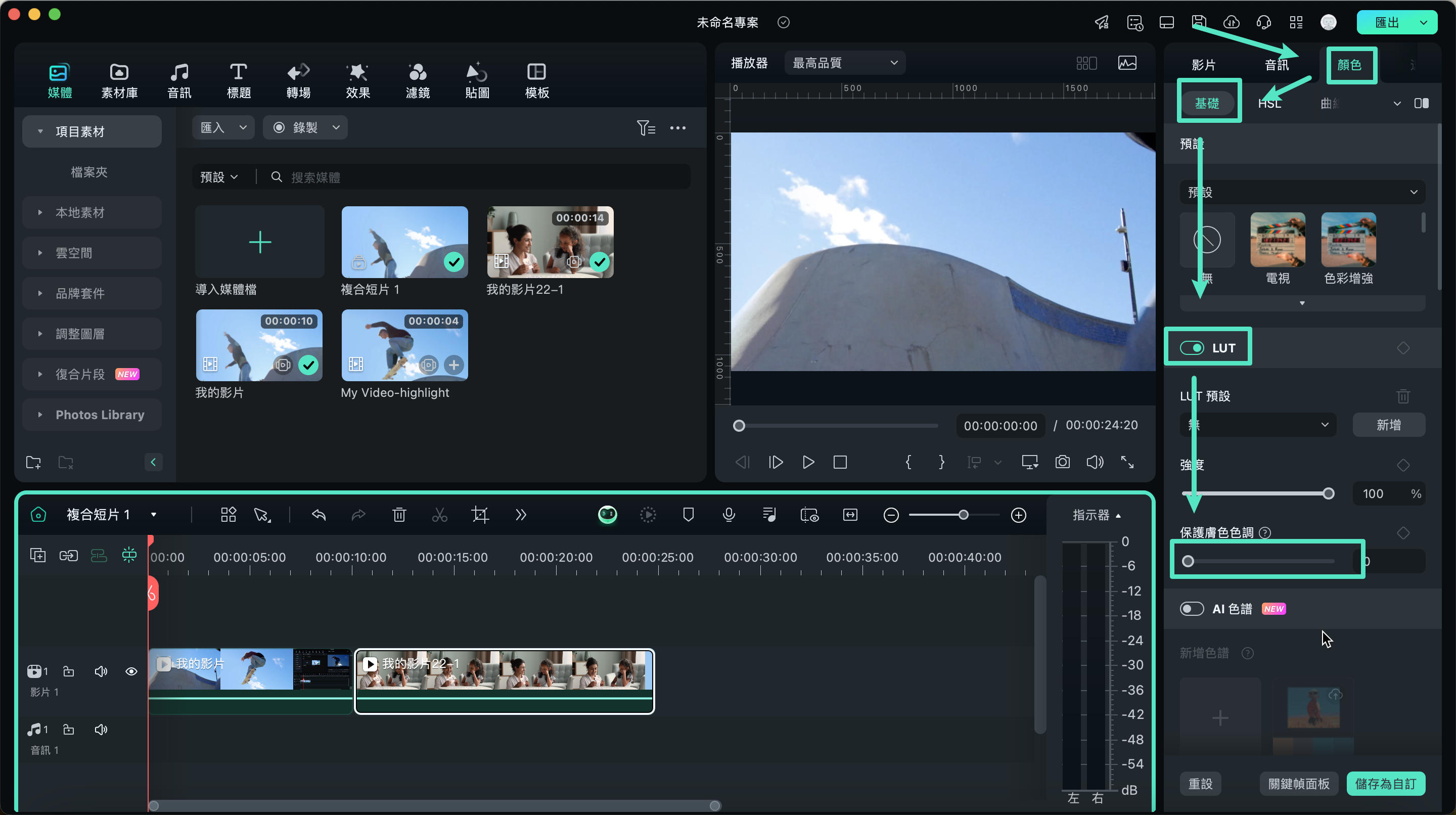Click the 保護膚色色調 slider handle
Viewport: 1456px width, 815px height.
pyautogui.click(x=1188, y=561)
